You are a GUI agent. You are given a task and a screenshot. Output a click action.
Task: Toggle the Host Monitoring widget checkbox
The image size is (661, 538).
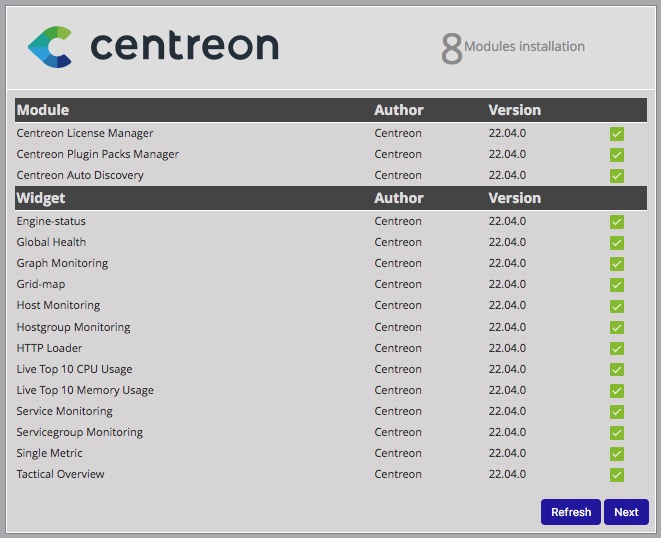tap(617, 306)
